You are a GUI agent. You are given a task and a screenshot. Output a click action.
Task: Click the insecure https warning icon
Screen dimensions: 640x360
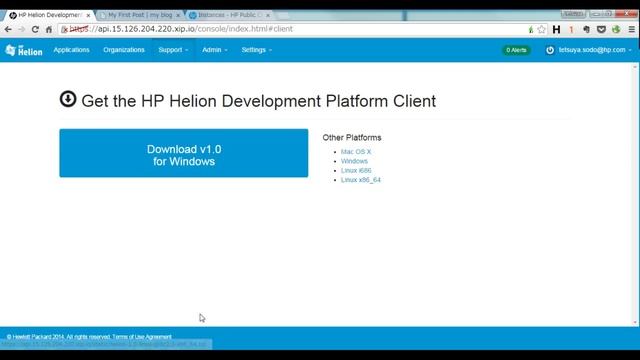[64, 29]
